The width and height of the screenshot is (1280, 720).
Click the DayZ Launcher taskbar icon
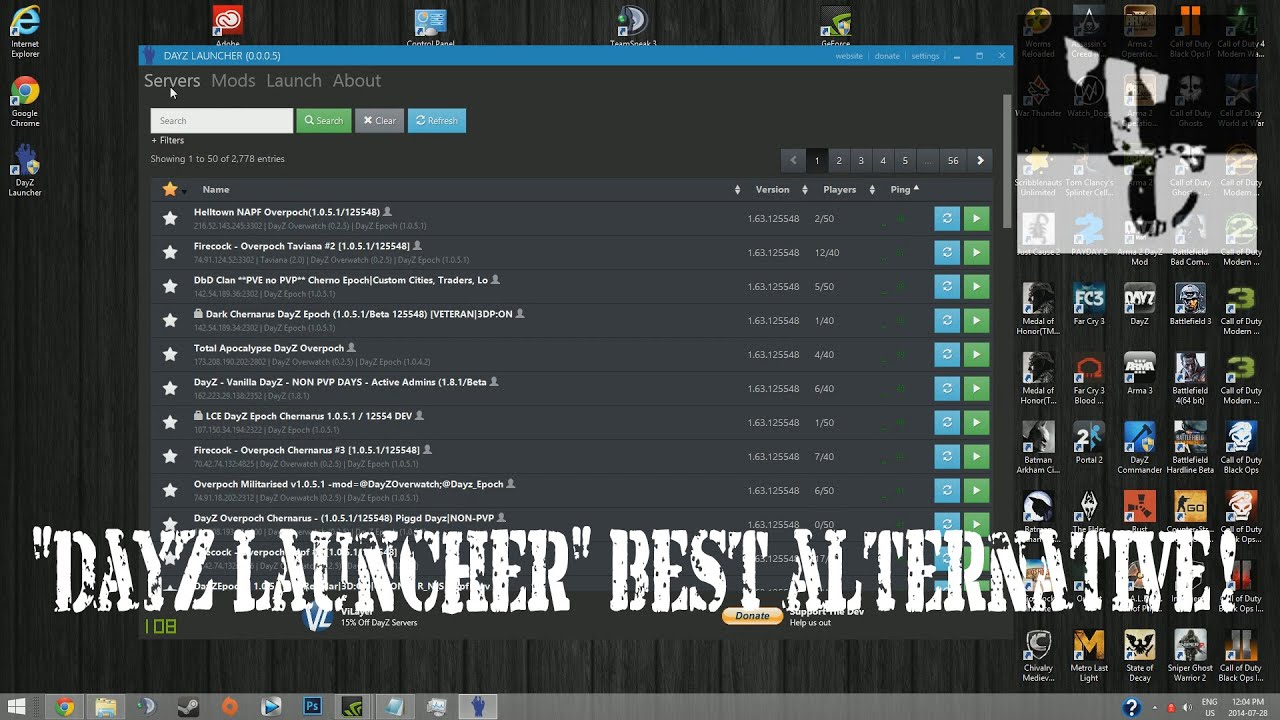click(477, 707)
